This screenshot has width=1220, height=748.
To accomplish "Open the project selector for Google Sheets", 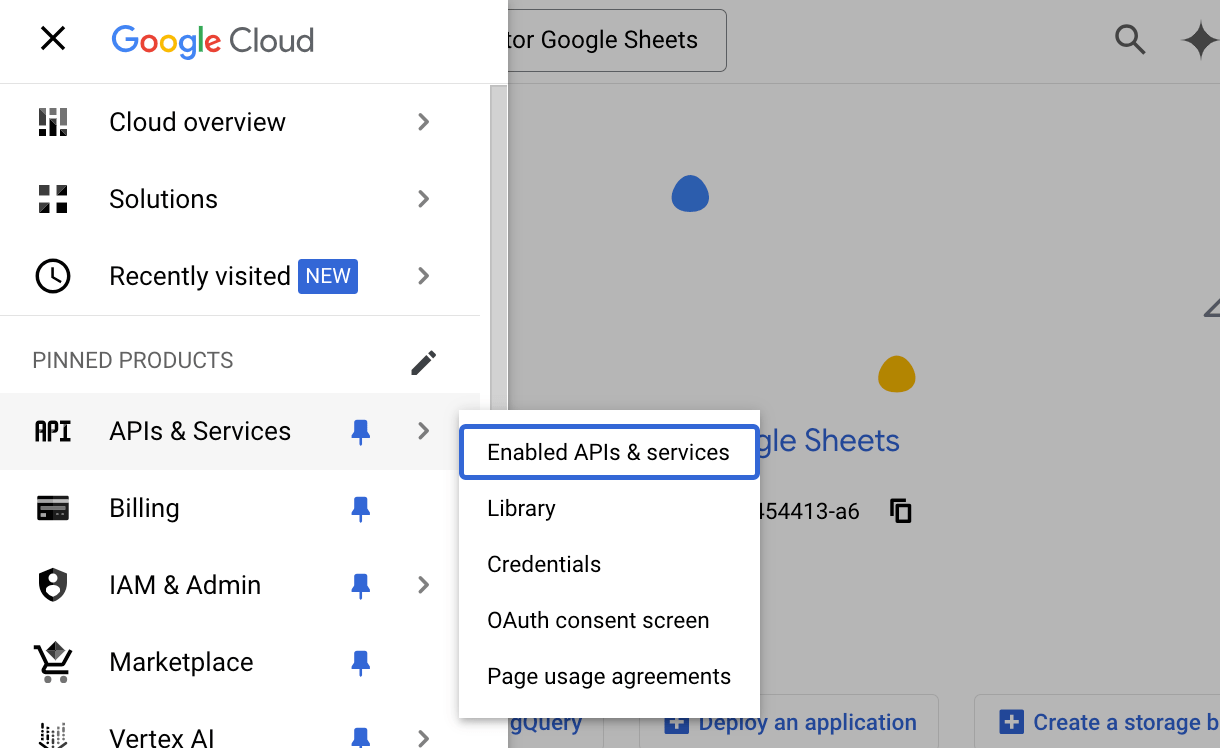I will coord(617,41).
